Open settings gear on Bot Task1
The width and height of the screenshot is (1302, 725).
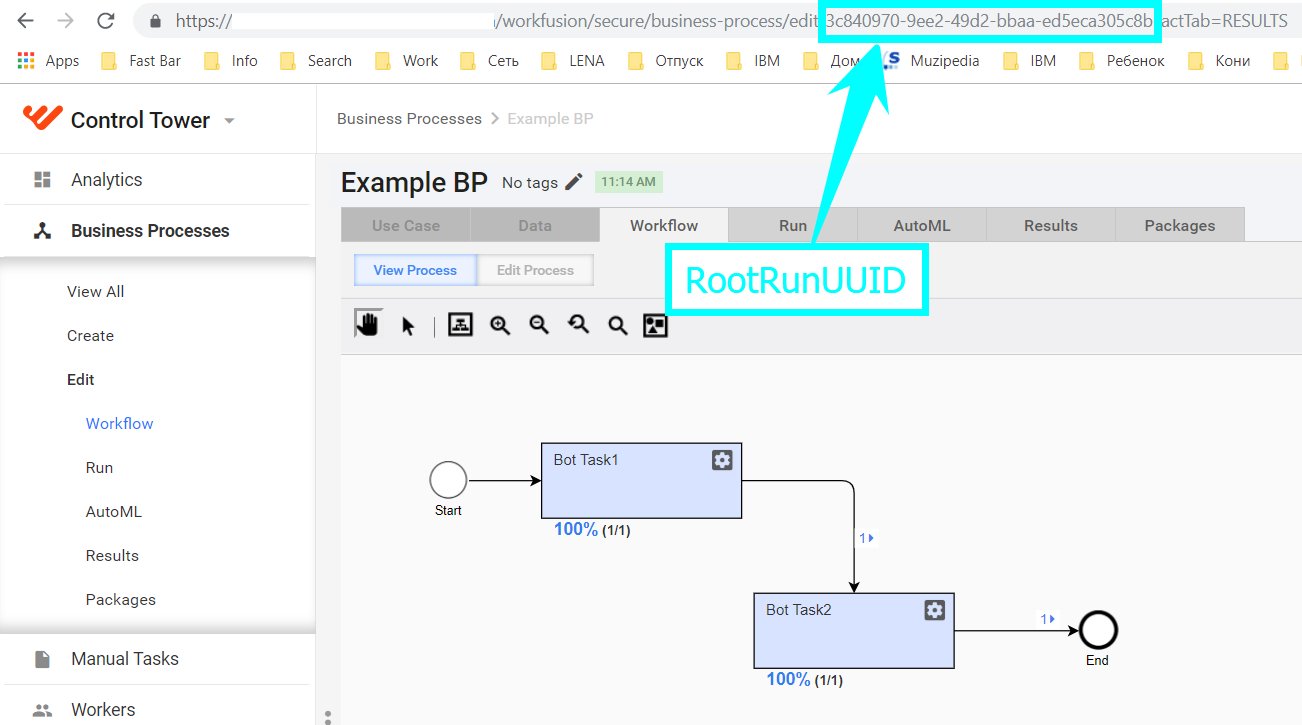pyautogui.click(x=722, y=460)
